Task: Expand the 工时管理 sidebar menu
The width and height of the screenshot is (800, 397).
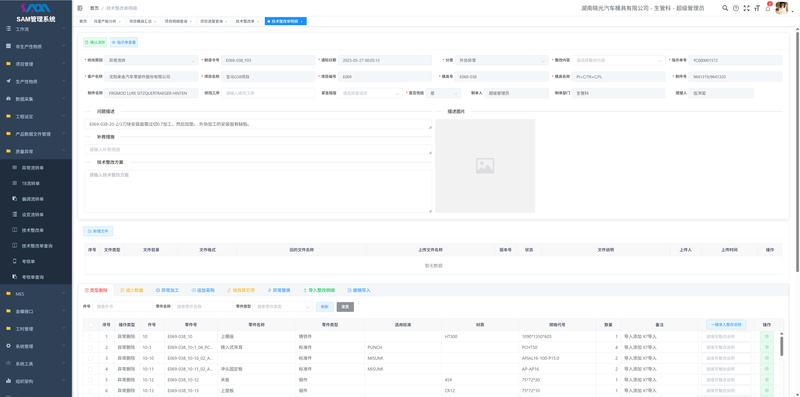Action: click(x=36, y=329)
